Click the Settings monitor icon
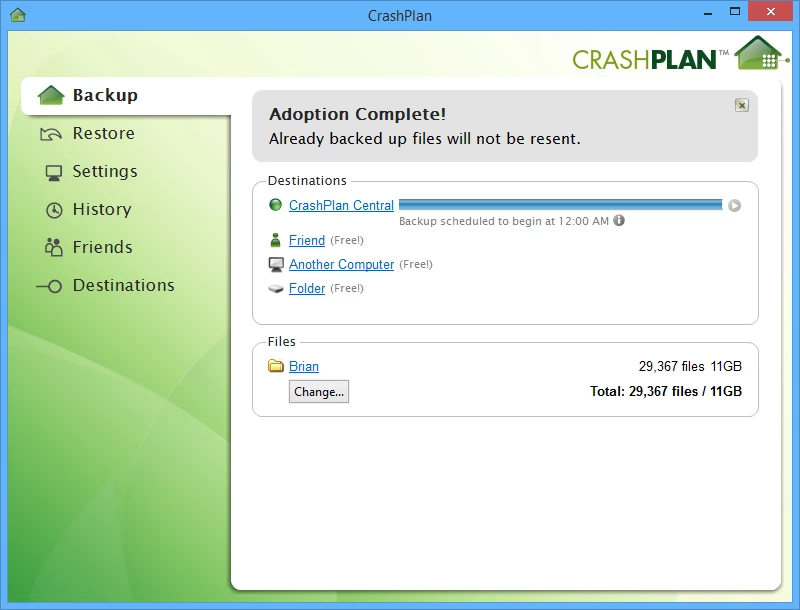 click(54, 173)
